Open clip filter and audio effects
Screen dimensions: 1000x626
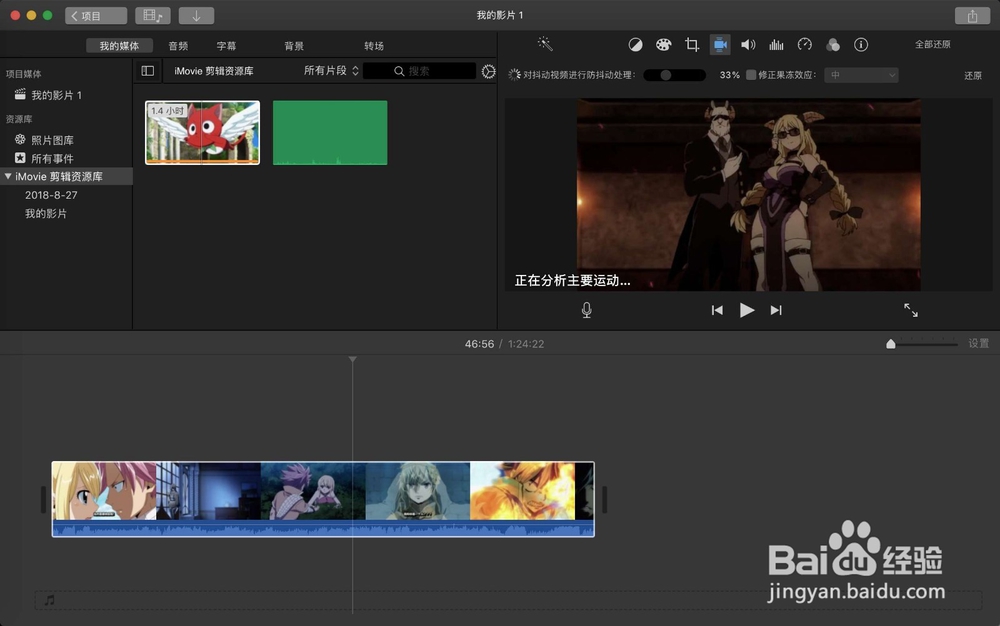coord(833,45)
